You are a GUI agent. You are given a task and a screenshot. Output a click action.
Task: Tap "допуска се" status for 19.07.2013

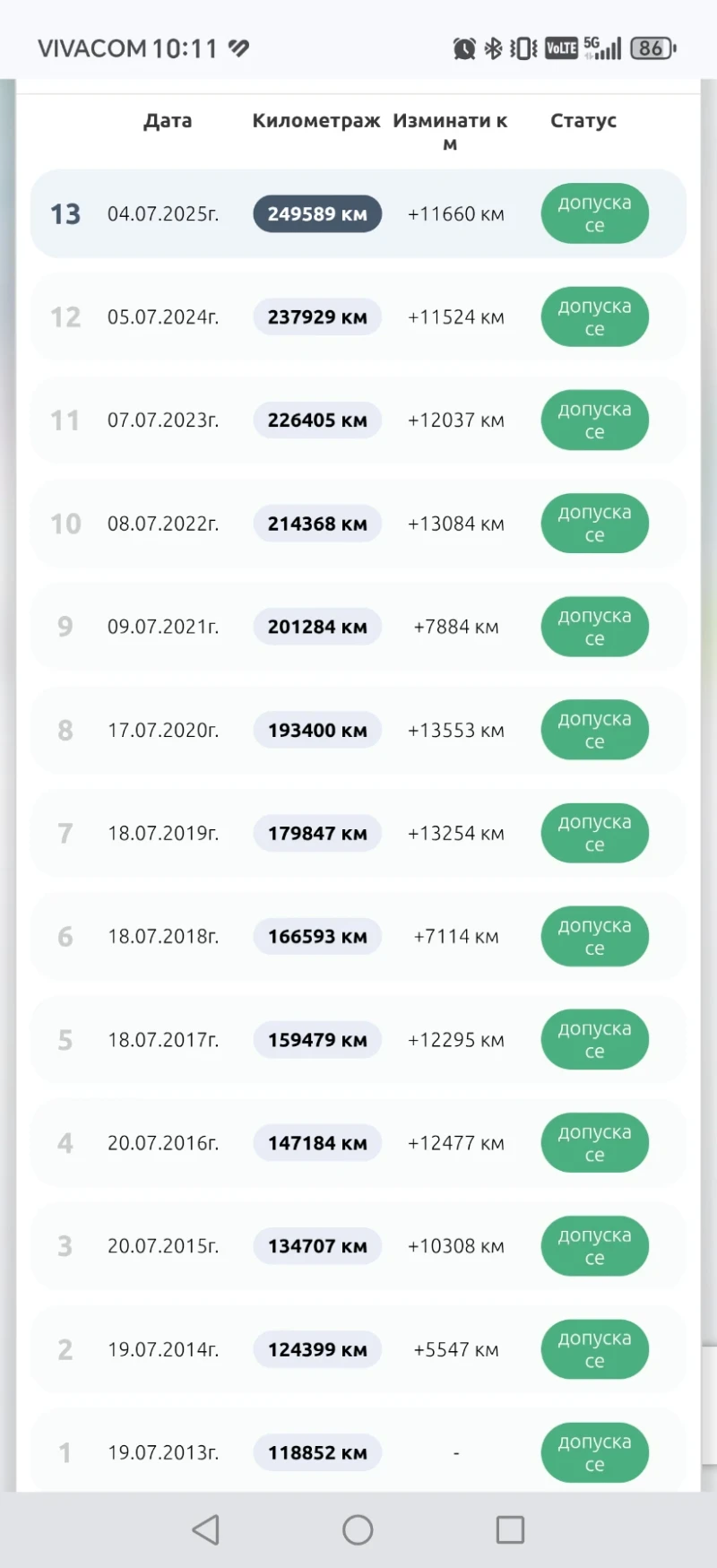click(594, 1452)
